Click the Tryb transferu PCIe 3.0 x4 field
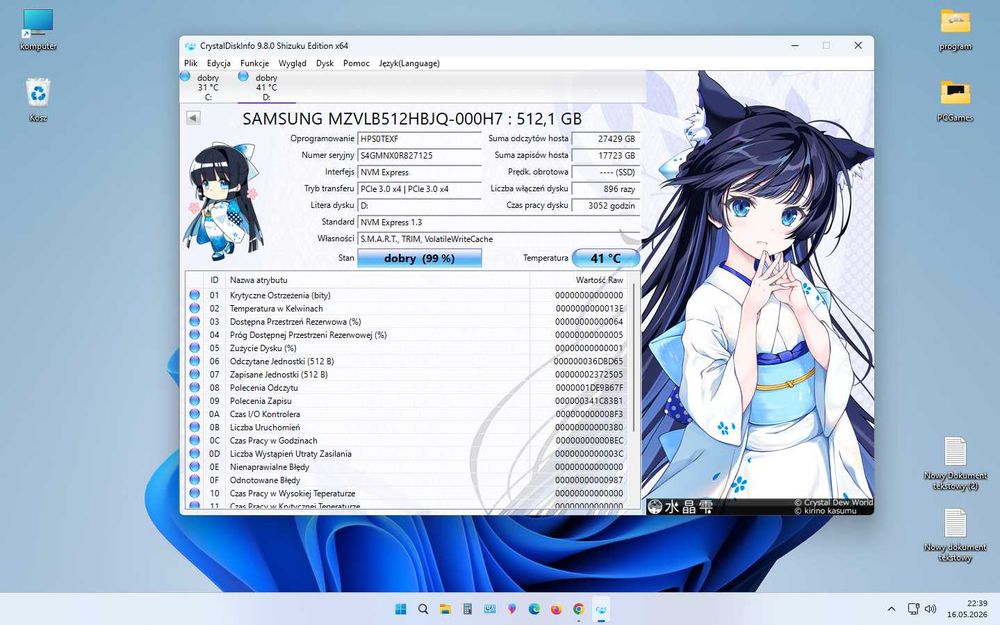Viewport: 1000px width, 625px height. point(419,189)
